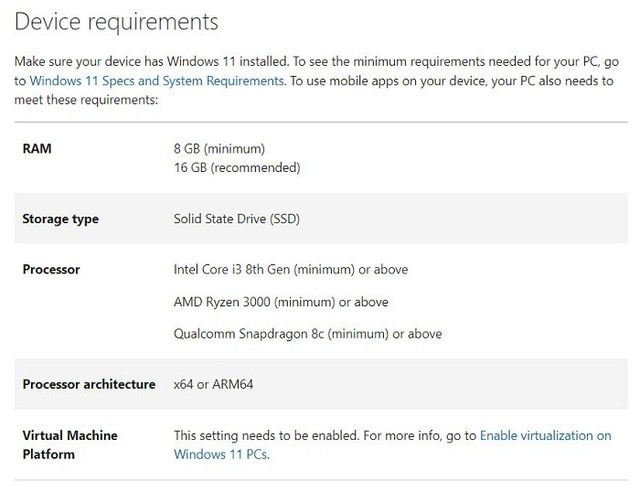Click the "meet these requirements:" text

(86, 100)
